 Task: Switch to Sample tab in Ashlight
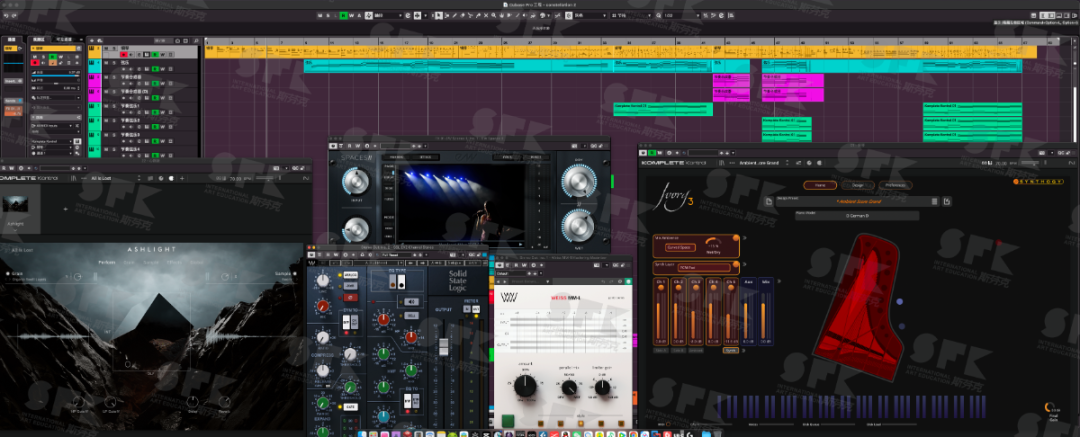(x=151, y=263)
